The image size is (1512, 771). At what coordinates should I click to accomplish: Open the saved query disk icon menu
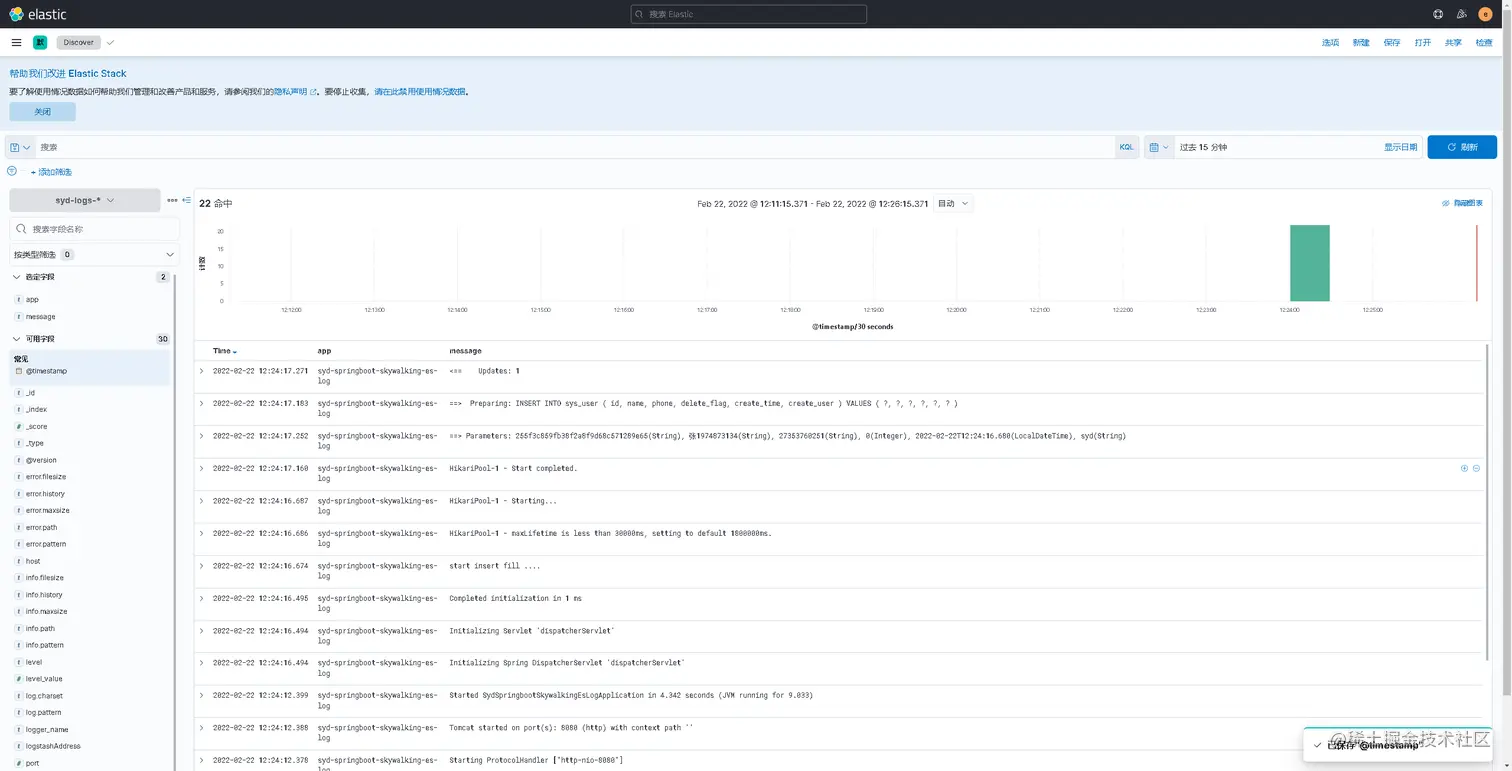click(x=20, y=147)
